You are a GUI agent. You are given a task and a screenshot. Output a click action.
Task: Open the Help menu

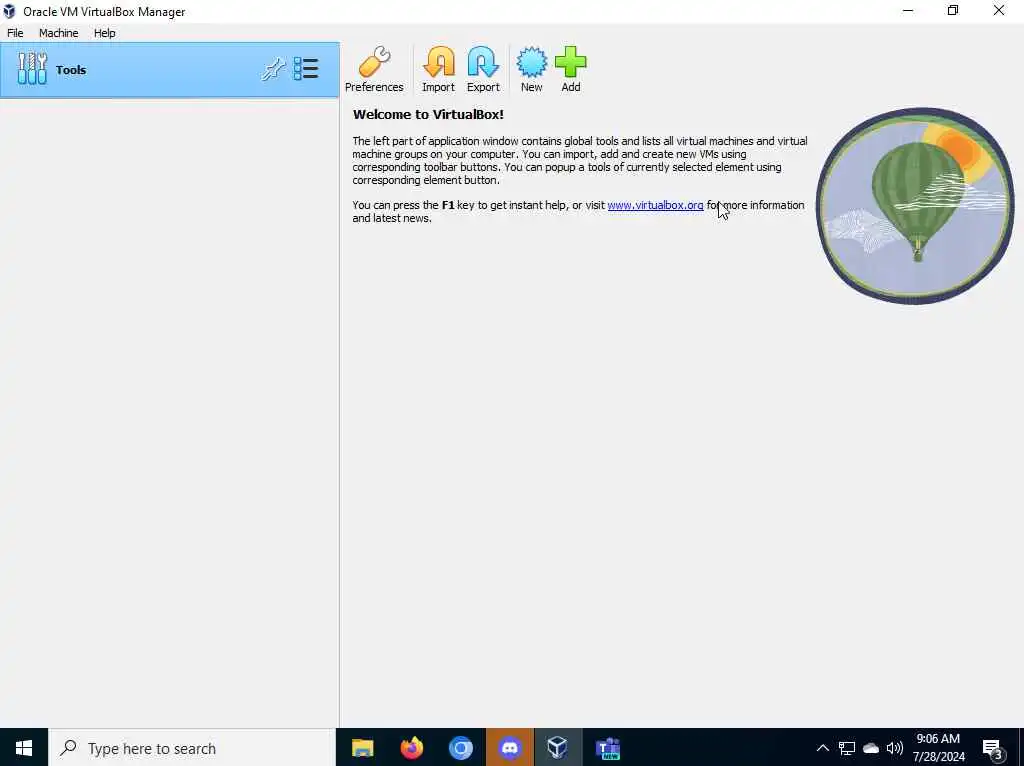104,33
